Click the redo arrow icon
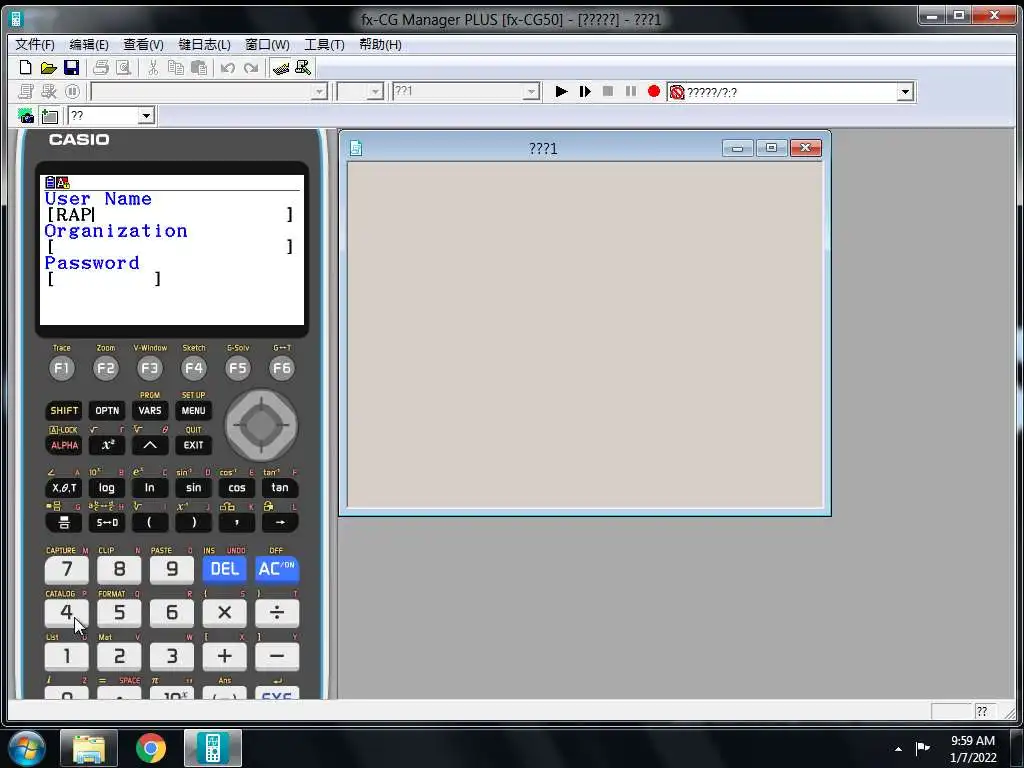1024x768 pixels. (x=251, y=68)
